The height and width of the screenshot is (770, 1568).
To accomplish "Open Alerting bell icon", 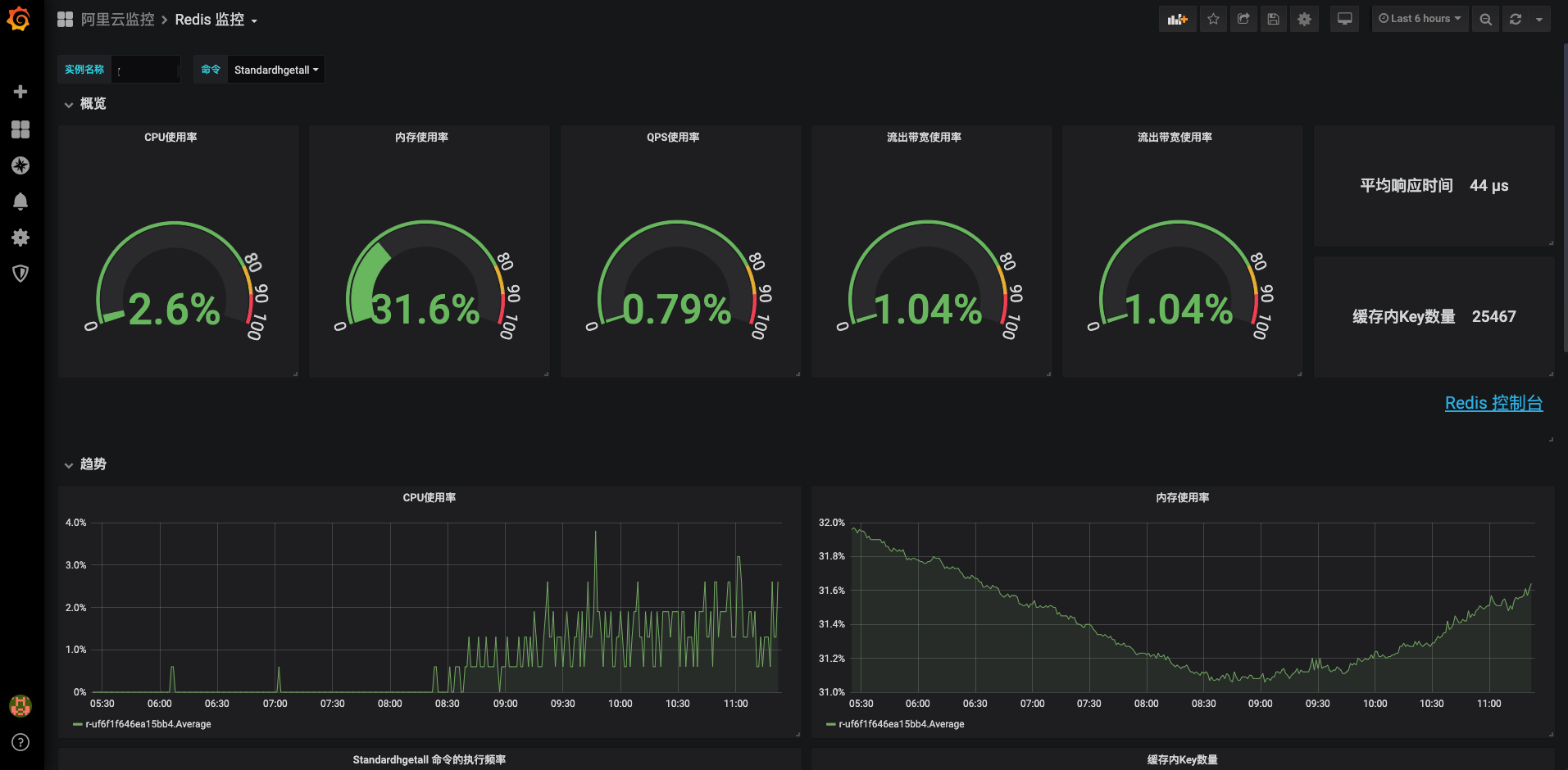I will (20, 202).
